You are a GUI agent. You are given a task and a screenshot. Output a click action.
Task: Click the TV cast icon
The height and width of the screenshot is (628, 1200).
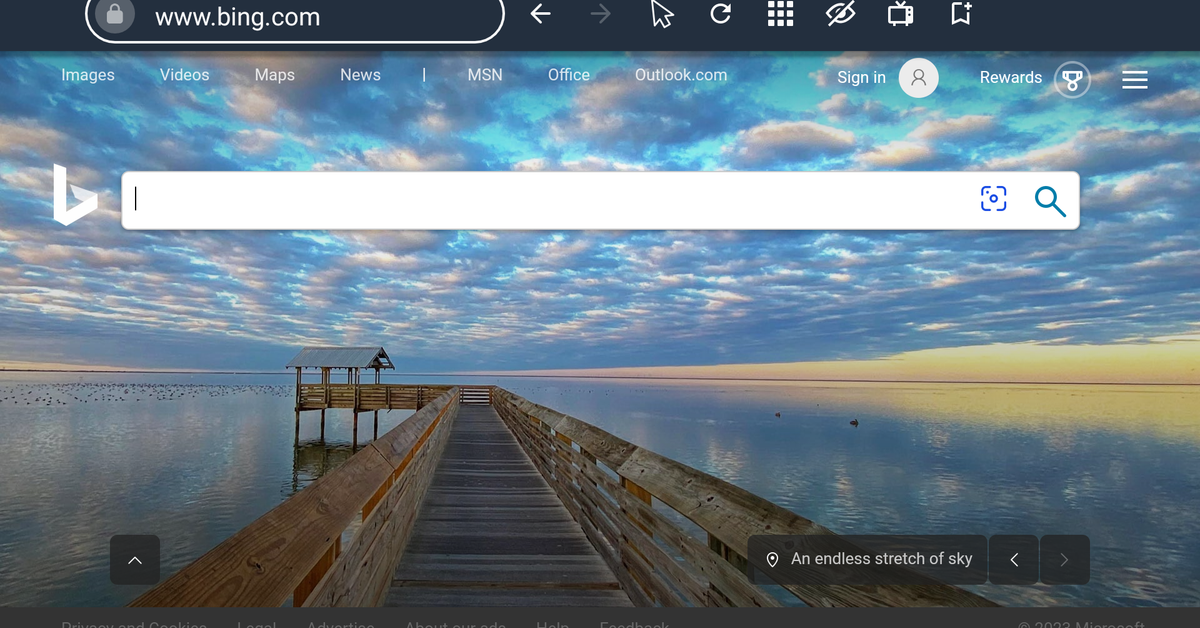[900, 14]
